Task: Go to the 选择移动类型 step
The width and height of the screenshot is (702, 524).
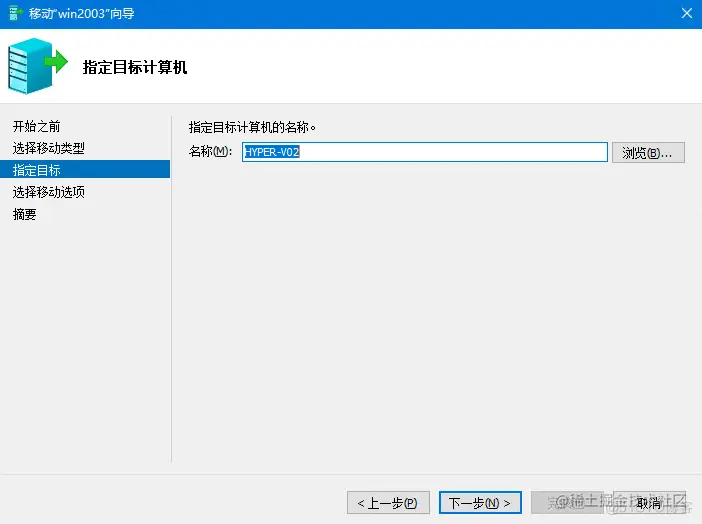Action: [49, 148]
